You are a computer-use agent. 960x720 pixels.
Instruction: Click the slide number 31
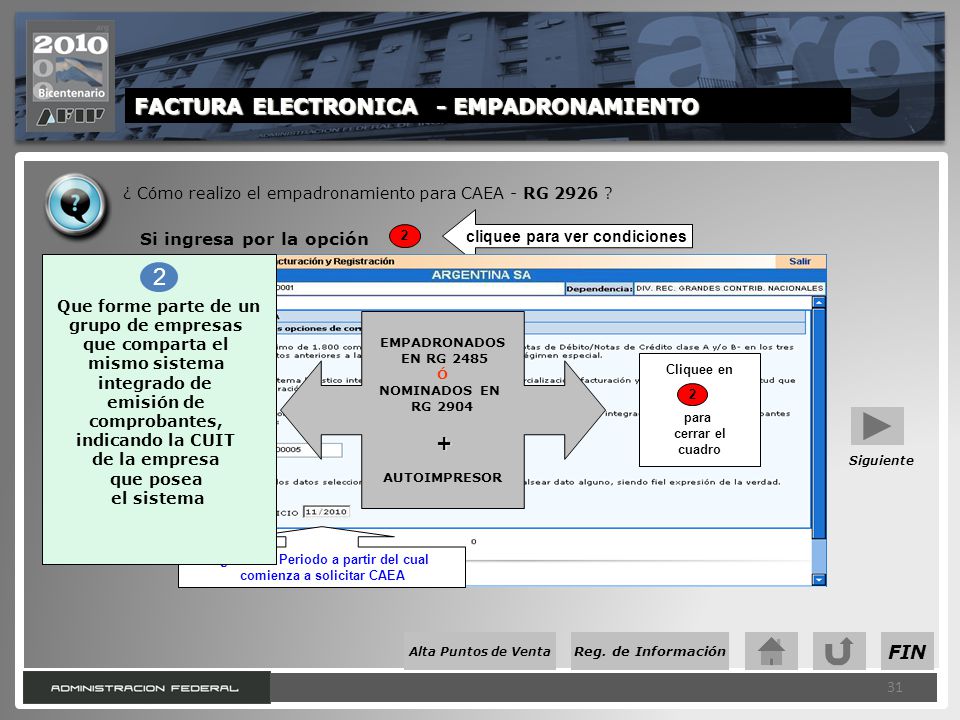pyautogui.click(x=894, y=687)
